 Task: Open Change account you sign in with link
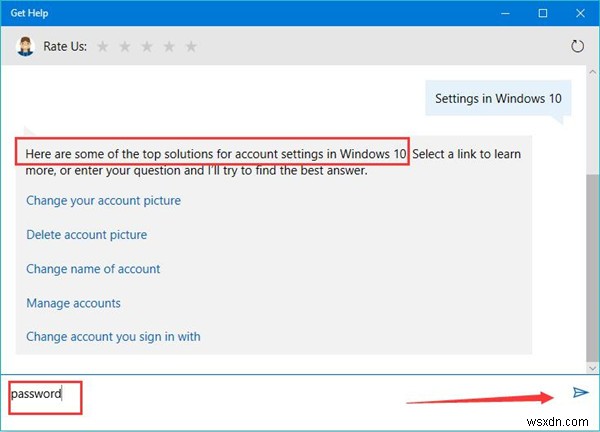click(x=113, y=337)
